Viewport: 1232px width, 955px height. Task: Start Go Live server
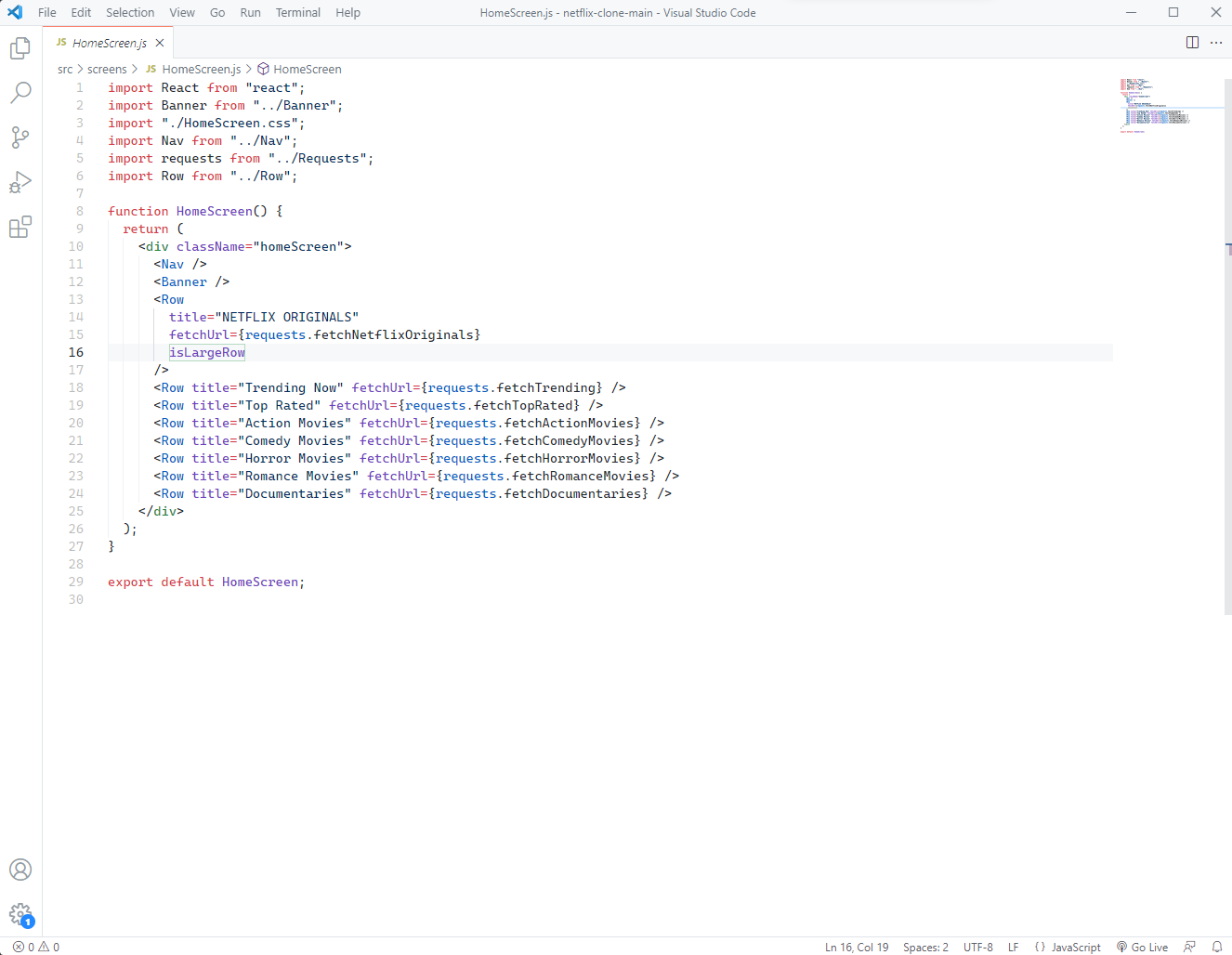[x=1142, y=947]
